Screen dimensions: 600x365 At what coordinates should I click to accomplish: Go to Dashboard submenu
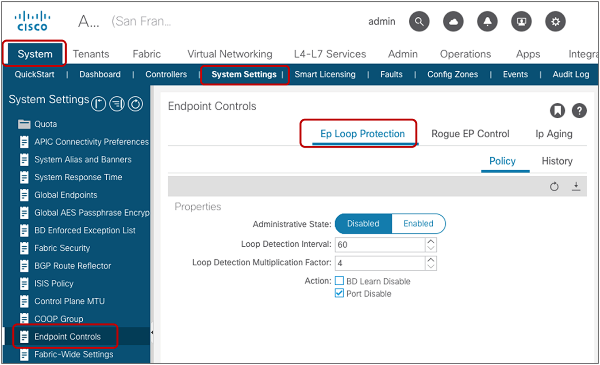pos(100,74)
